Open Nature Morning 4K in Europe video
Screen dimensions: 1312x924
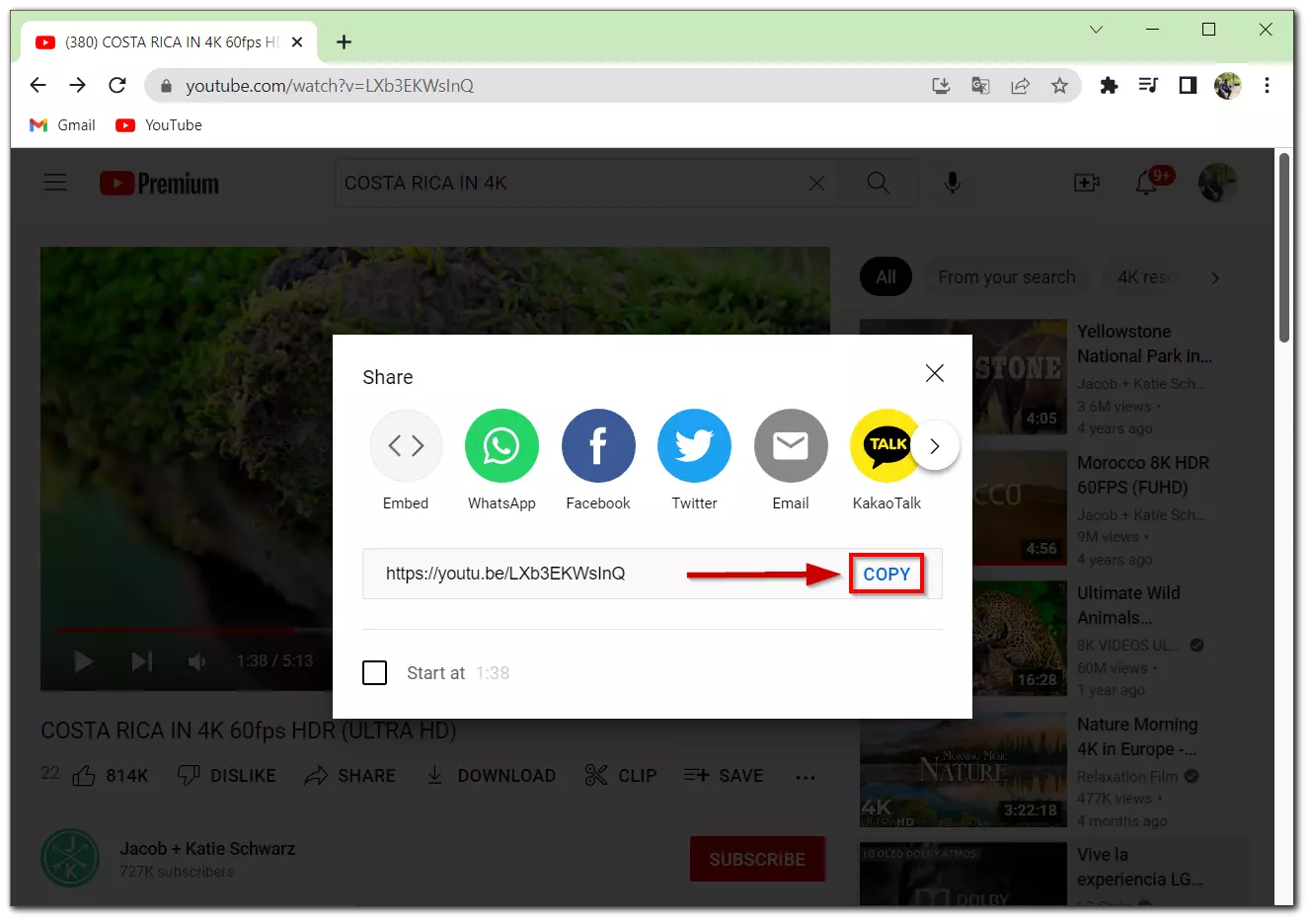coord(964,769)
